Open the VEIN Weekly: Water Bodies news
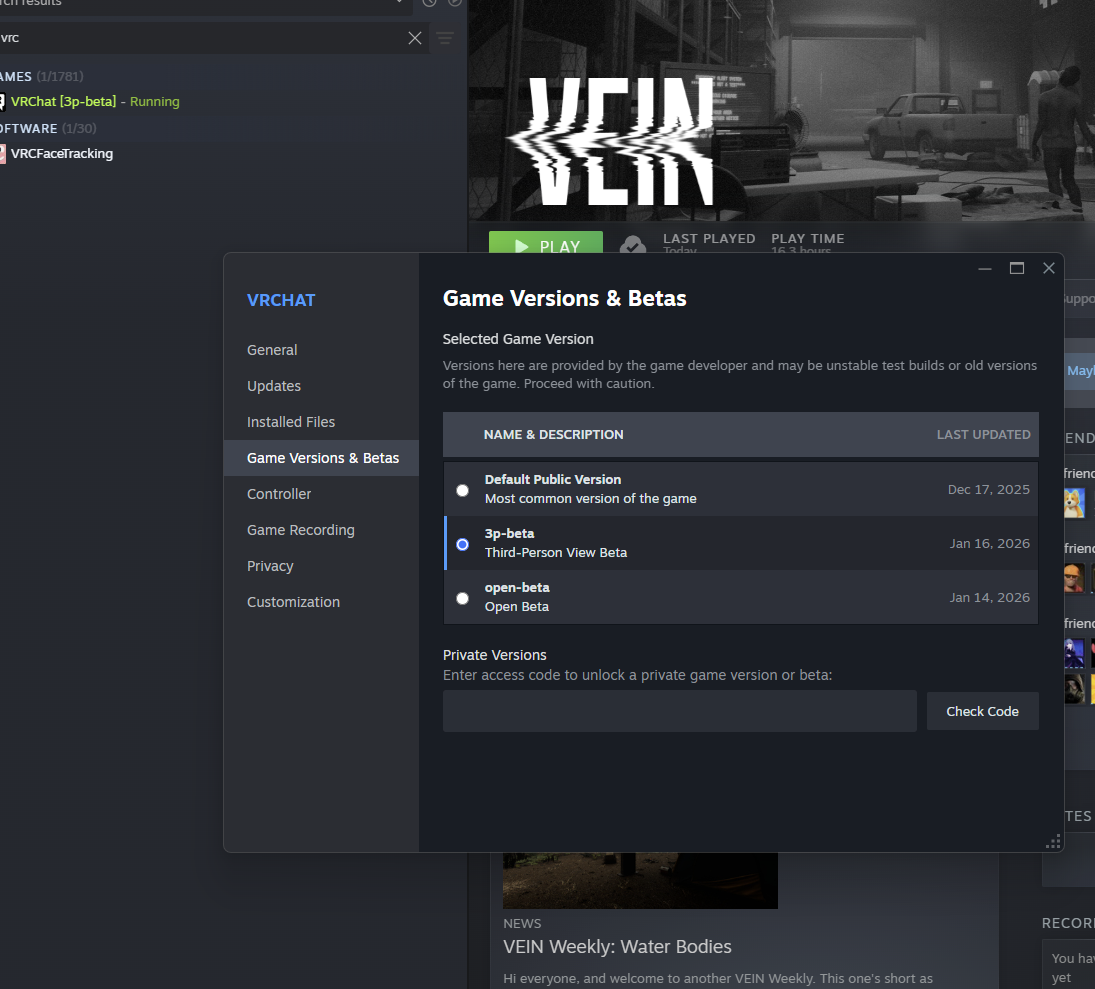1095x989 pixels. 617,946
